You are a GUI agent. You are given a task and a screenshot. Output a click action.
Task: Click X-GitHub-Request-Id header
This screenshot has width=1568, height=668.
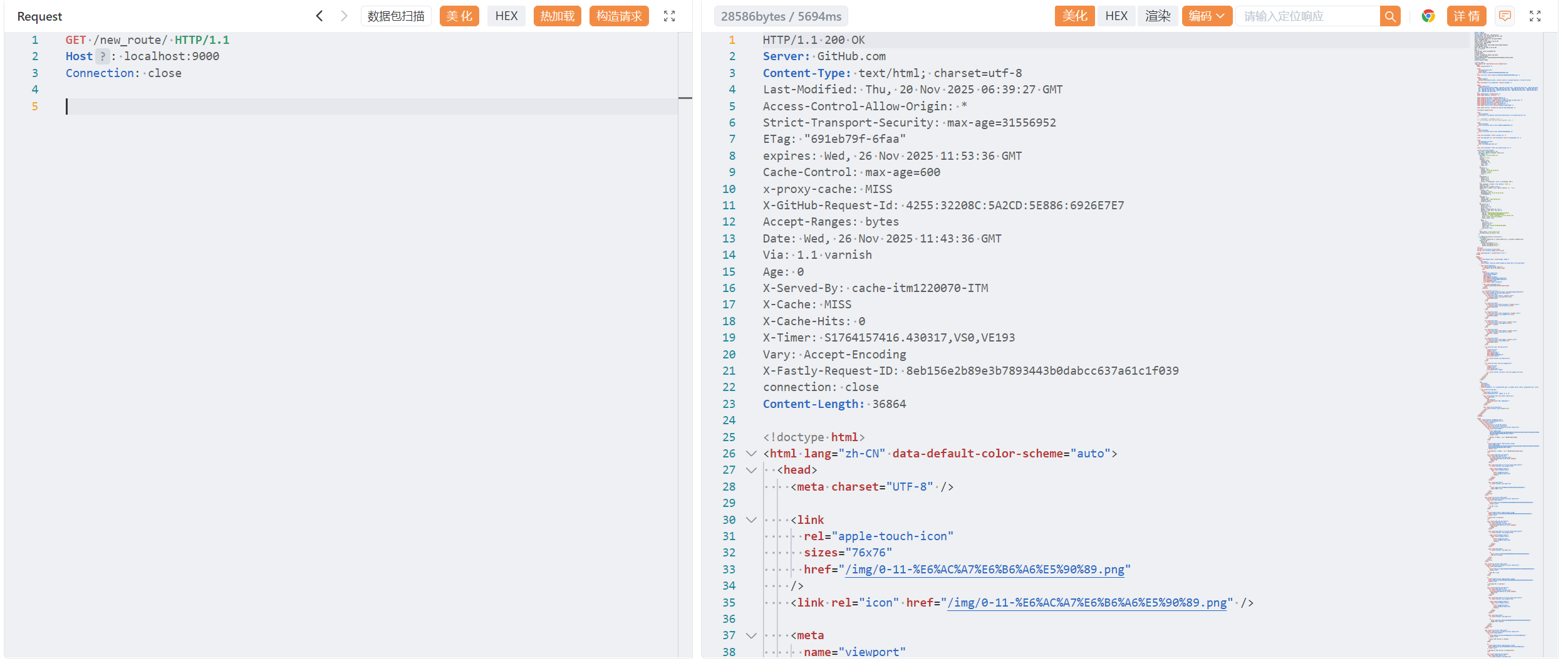point(943,206)
